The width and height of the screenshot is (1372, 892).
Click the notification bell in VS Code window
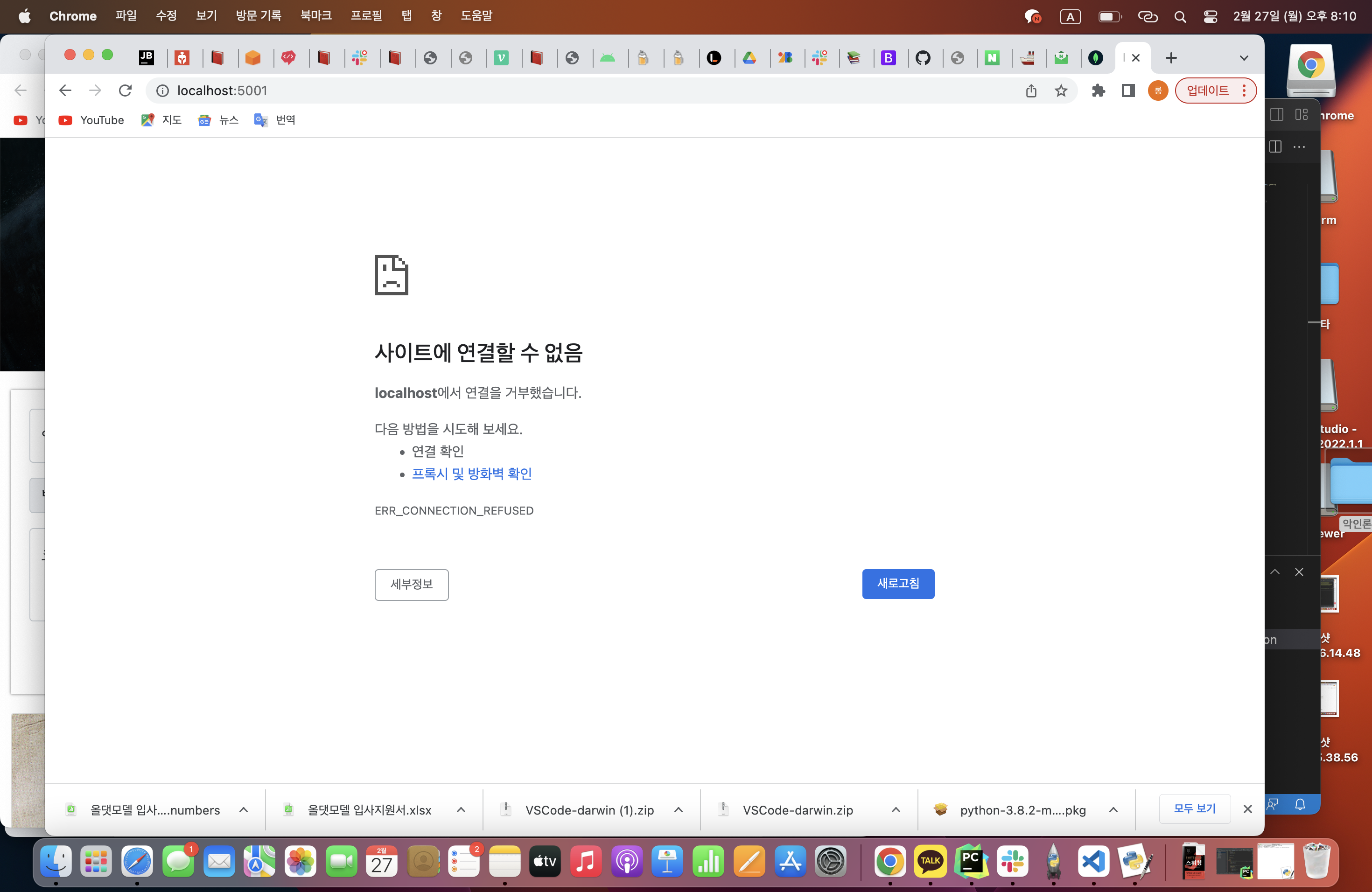click(1300, 804)
